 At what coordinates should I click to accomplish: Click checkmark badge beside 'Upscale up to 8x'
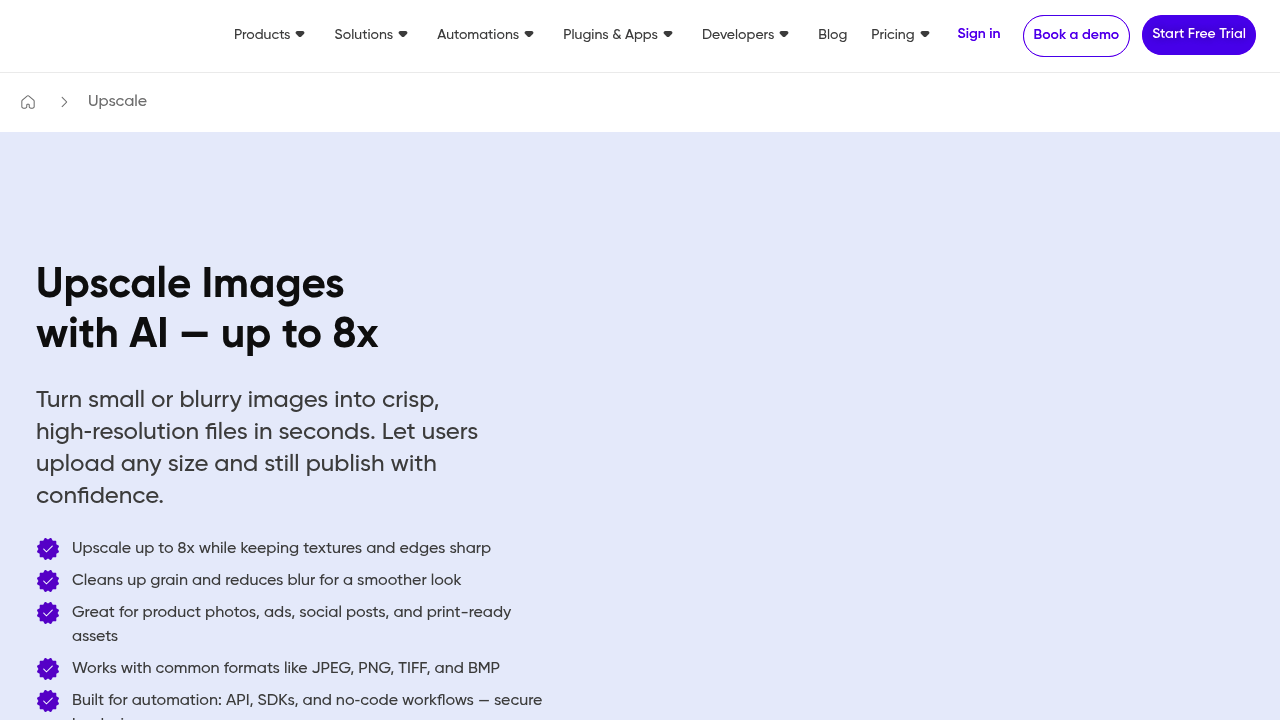pyautogui.click(x=48, y=549)
